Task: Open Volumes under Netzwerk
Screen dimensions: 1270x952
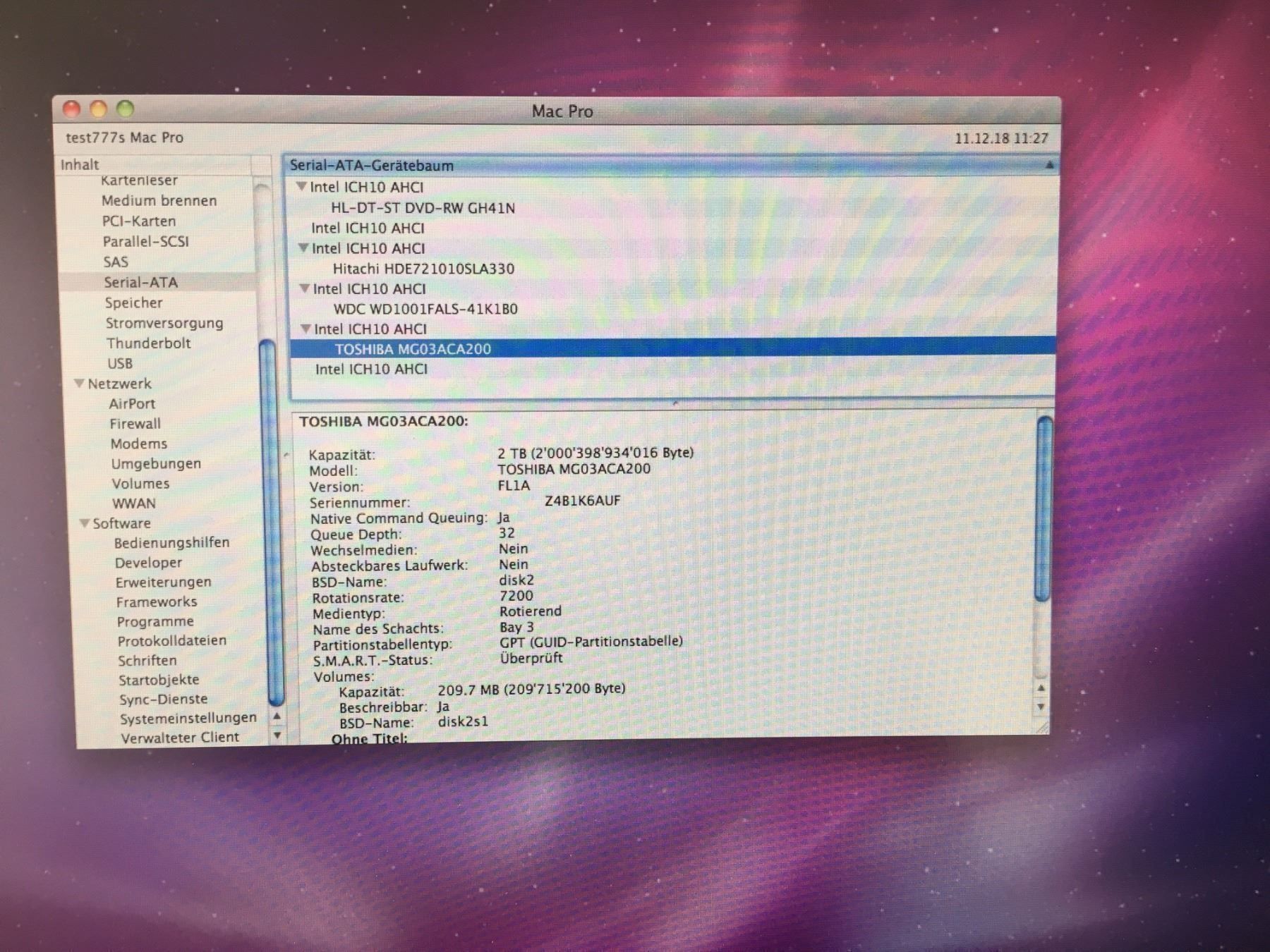Action: [x=140, y=484]
